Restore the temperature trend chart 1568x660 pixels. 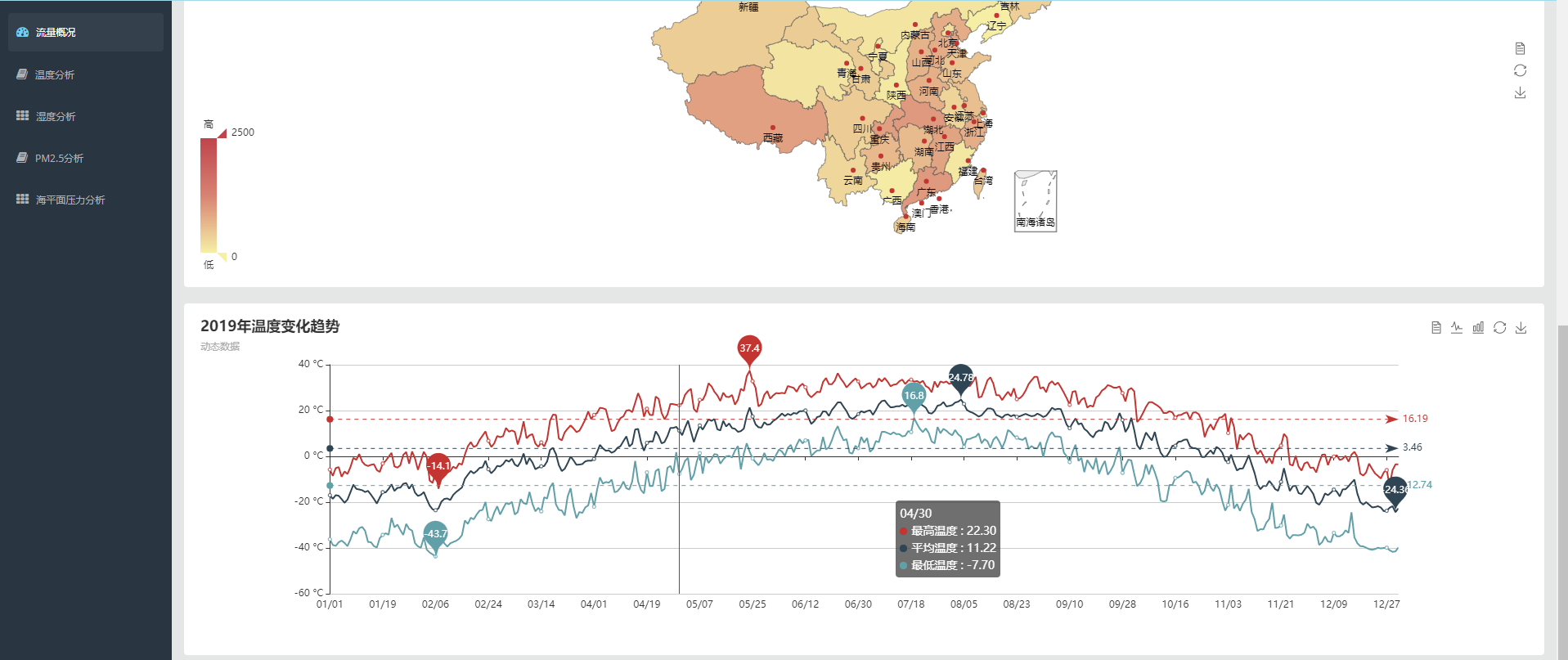point(1499,327)
